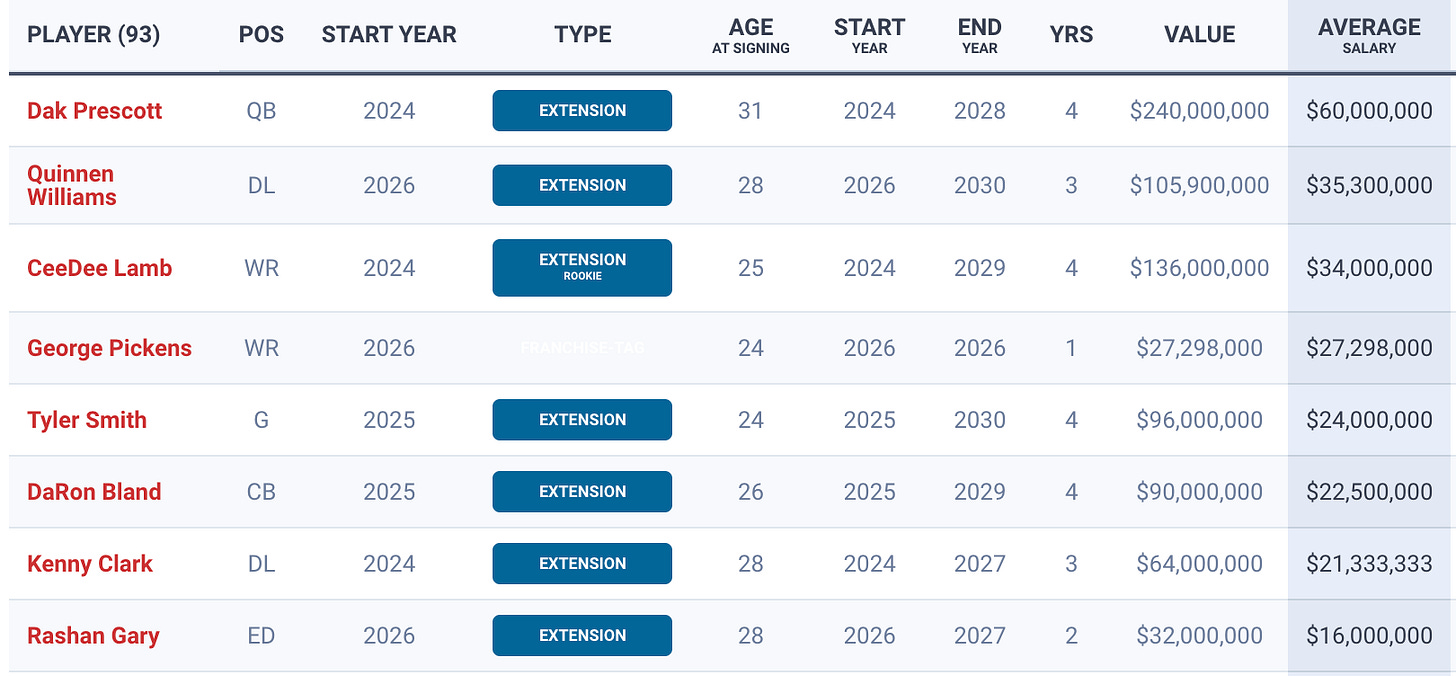1456x676 pixels.
Task: Open George Pickens player page
Action: (x=109, y=348)
